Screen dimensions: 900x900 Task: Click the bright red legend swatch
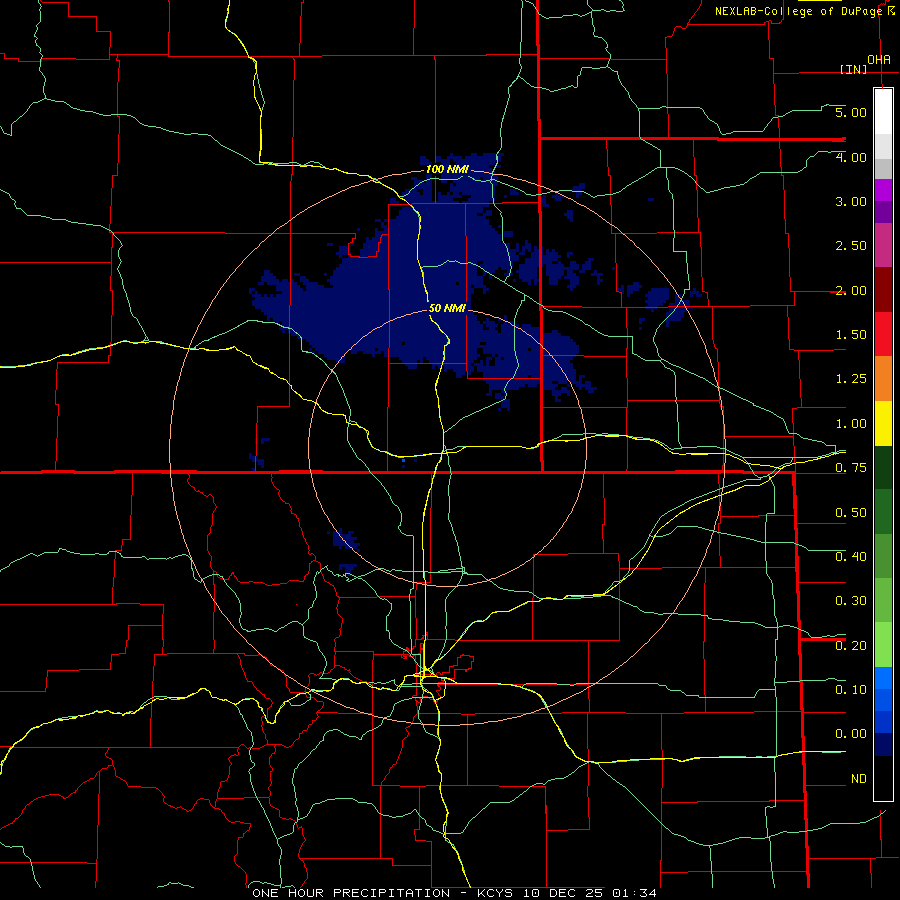(883, 334)
